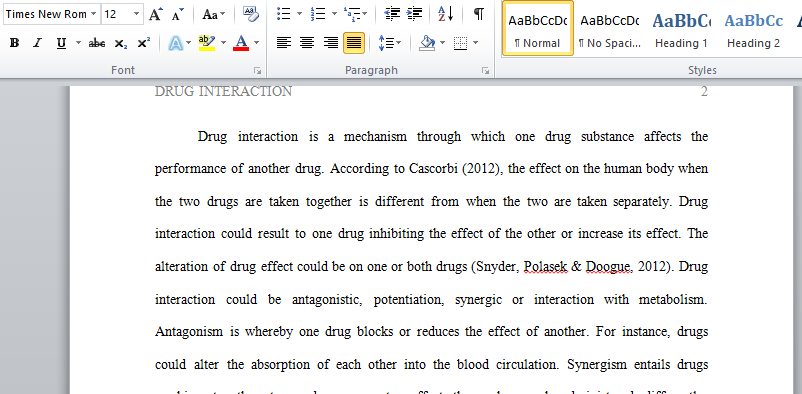
Task: Click the misspelled word Polasek
Action: pyautogui.click(x=545, y=267)
